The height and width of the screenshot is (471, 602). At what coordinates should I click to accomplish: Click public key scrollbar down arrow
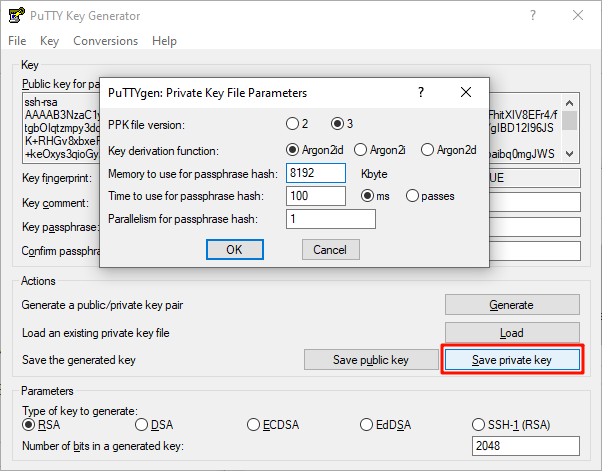coord(570,154)
